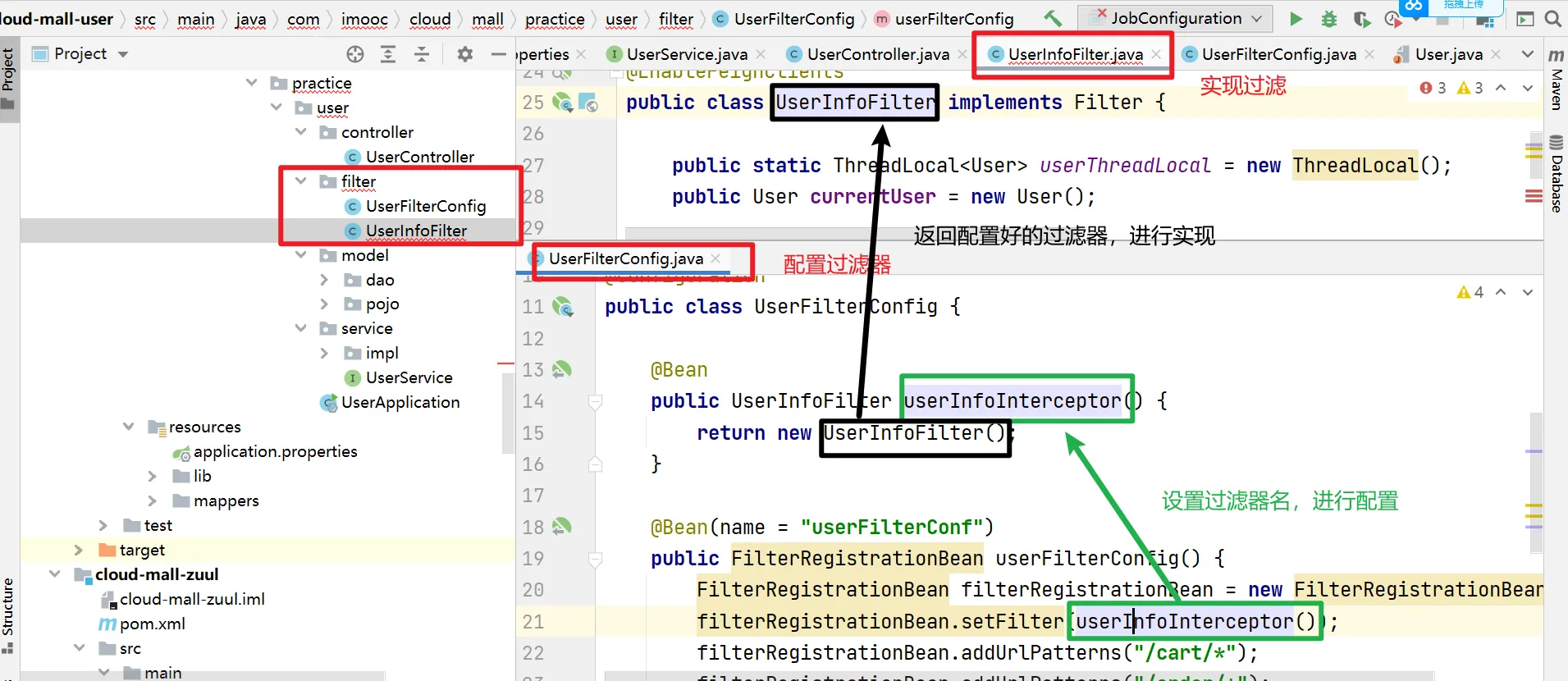Click the Build project hammer icon
This screenshot has height=681, width=1568.
[1052, 18]
